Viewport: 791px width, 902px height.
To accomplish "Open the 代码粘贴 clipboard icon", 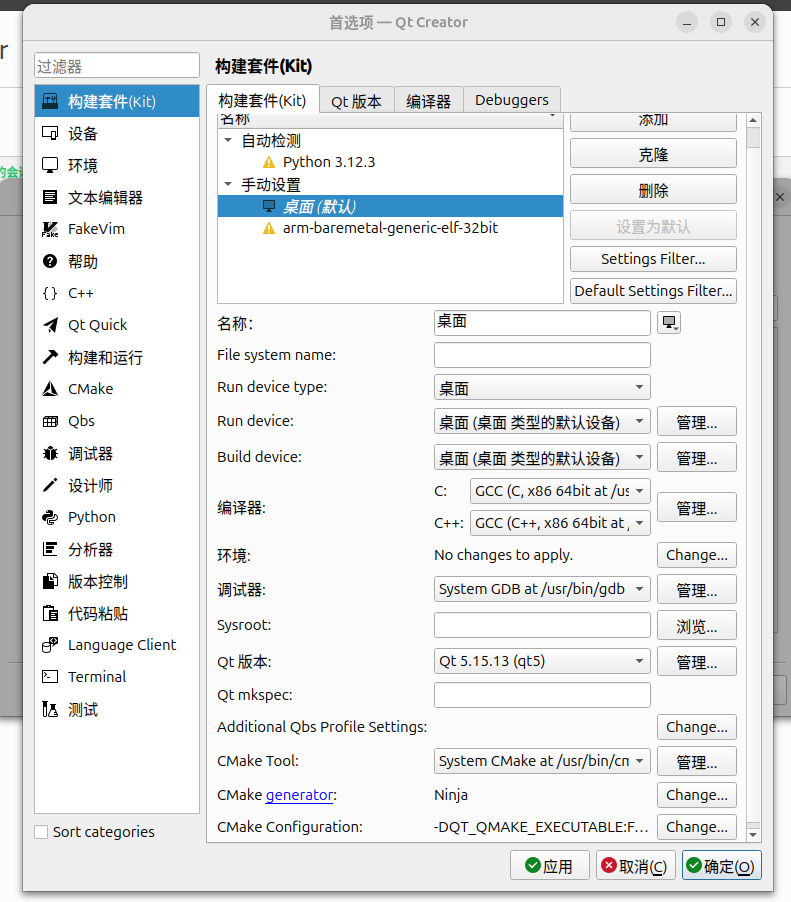I will pos(50,613).
